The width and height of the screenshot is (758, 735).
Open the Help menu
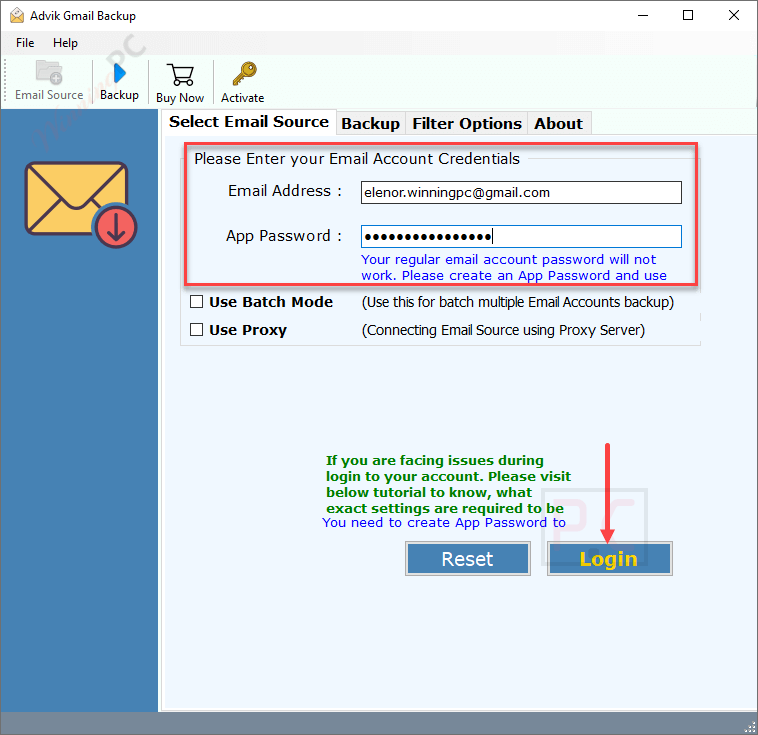pos(65,43)
